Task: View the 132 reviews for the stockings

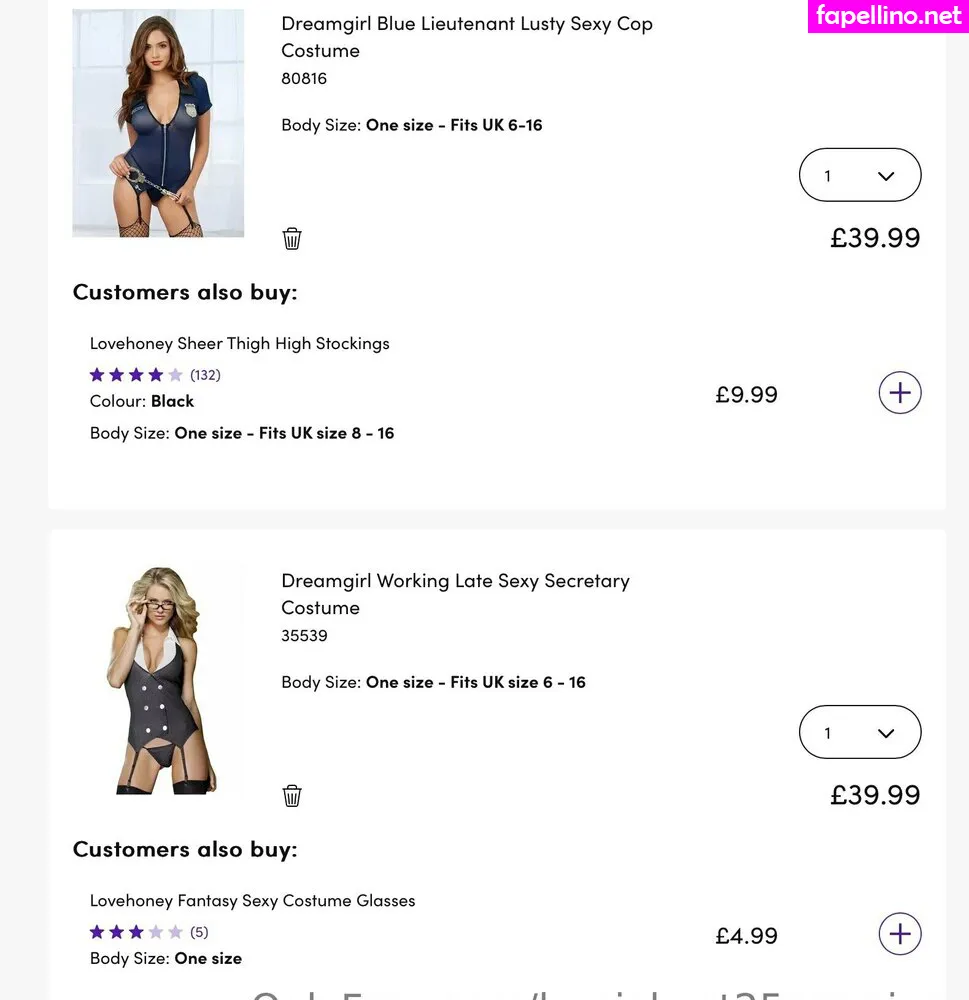Action: [x=205, y=375]
